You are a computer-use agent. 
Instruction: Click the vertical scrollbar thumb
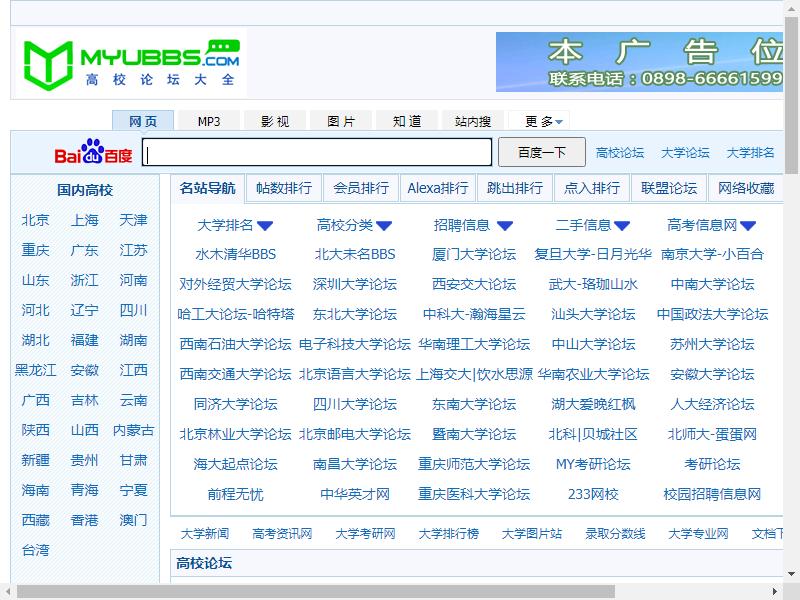[792, 94]
